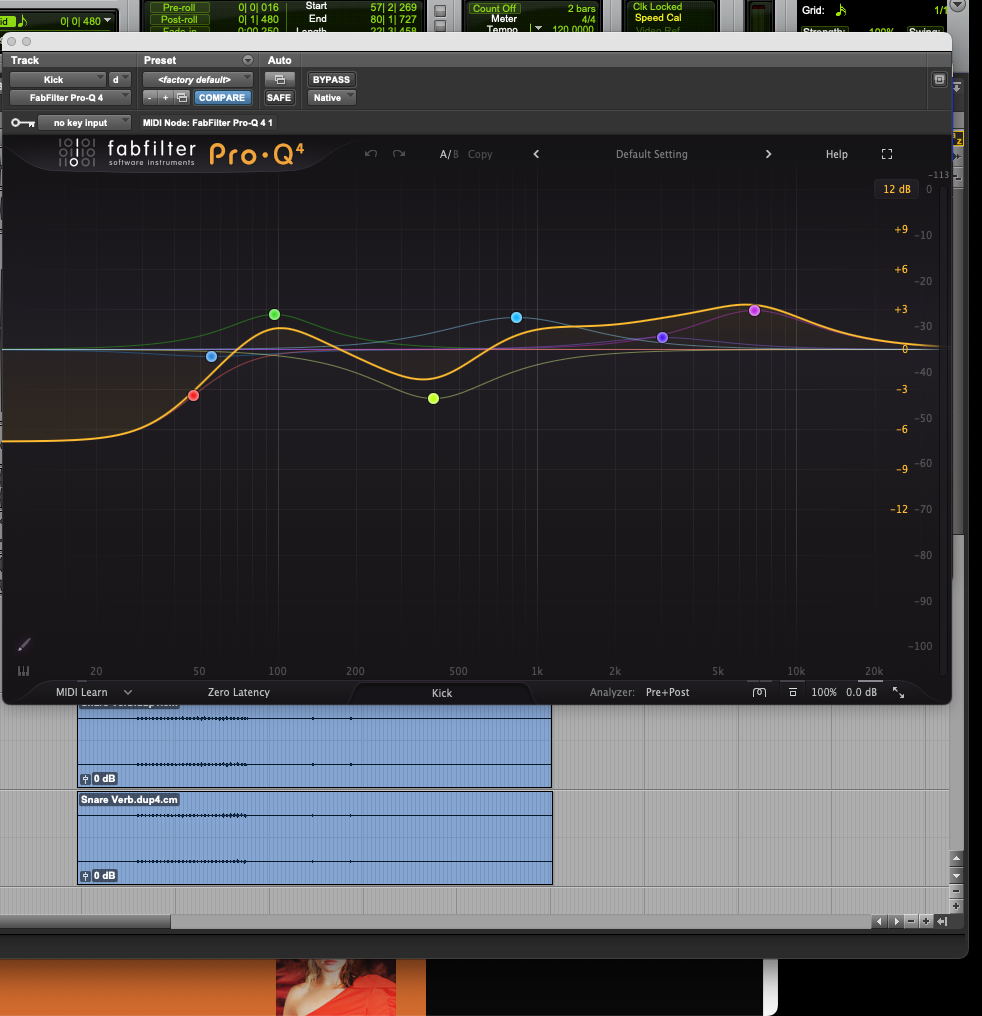Toggle the automation SAFE button

[x=279, y=98]
